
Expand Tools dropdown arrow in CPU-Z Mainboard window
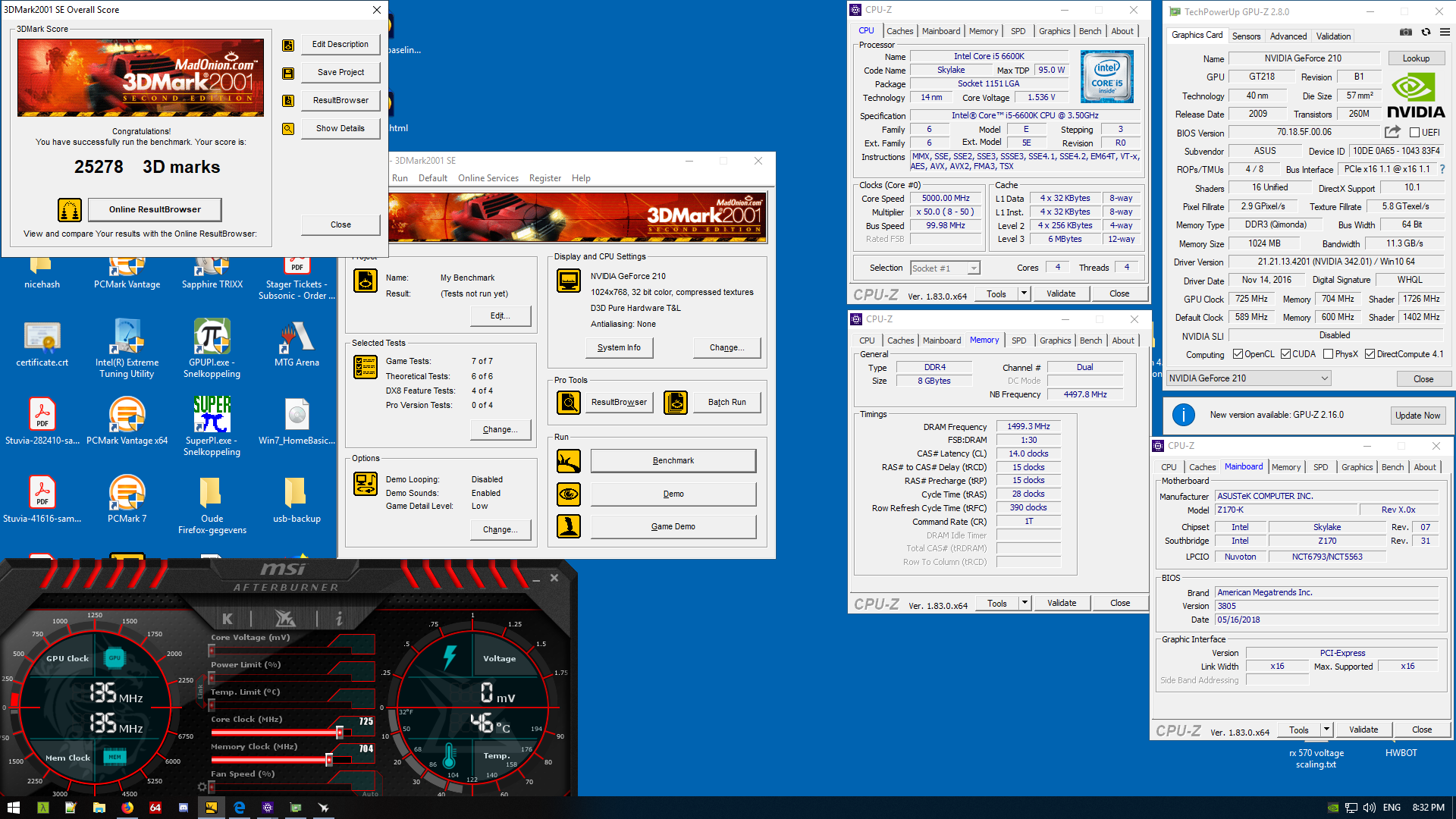click(x=1326, y=730)
